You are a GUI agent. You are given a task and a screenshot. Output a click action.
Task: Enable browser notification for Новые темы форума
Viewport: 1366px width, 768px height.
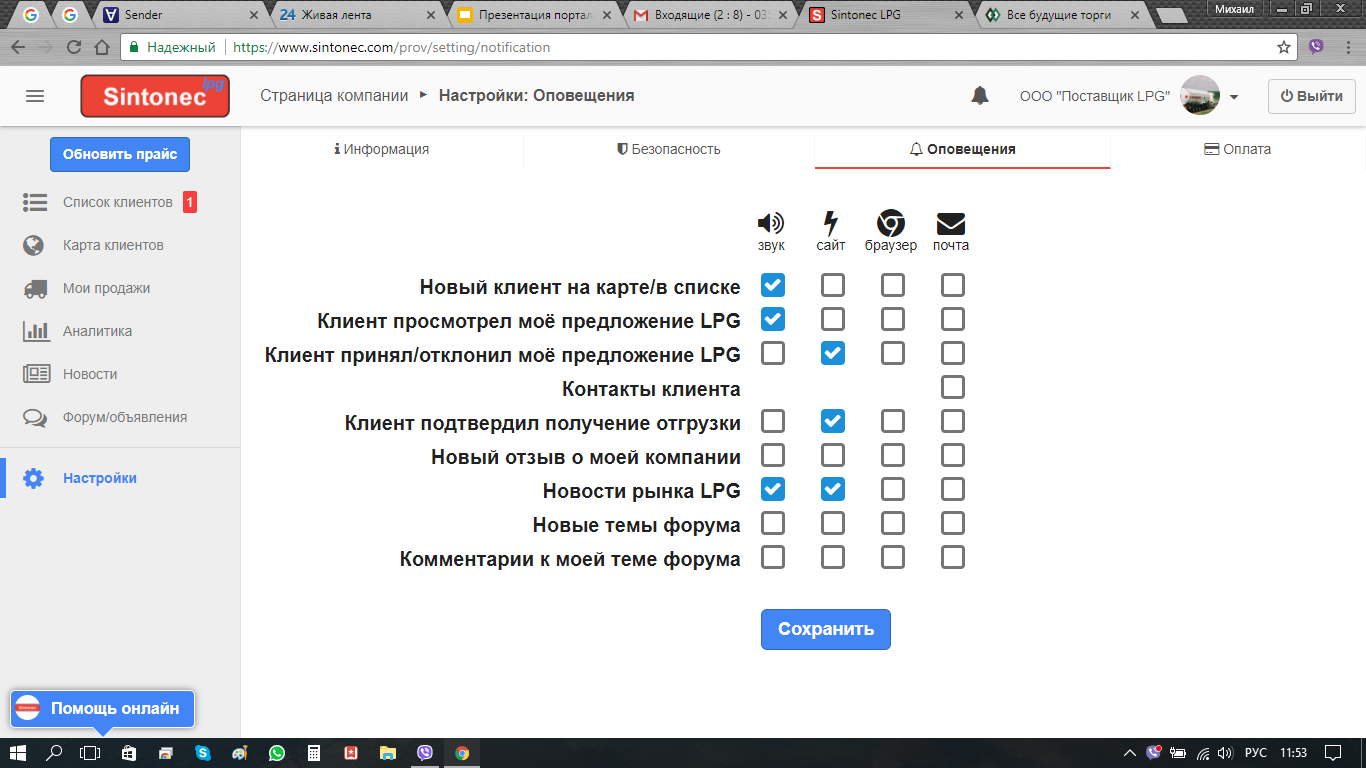893,523
